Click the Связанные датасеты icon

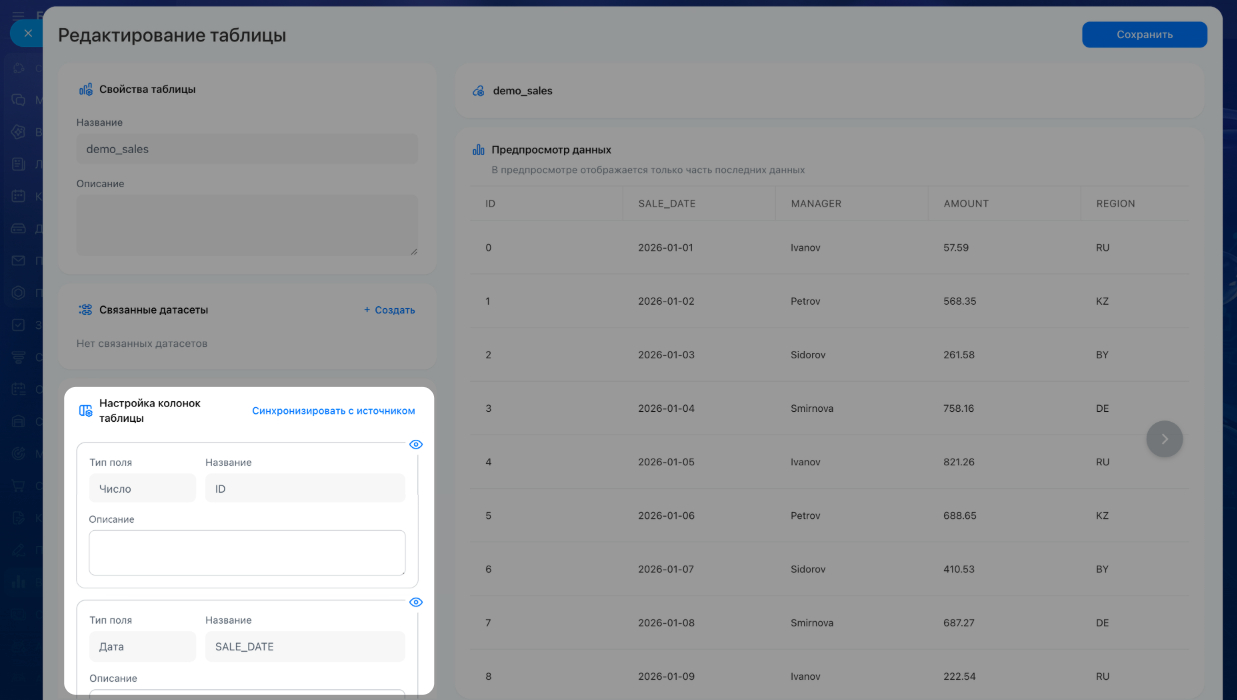pos(86,310)
